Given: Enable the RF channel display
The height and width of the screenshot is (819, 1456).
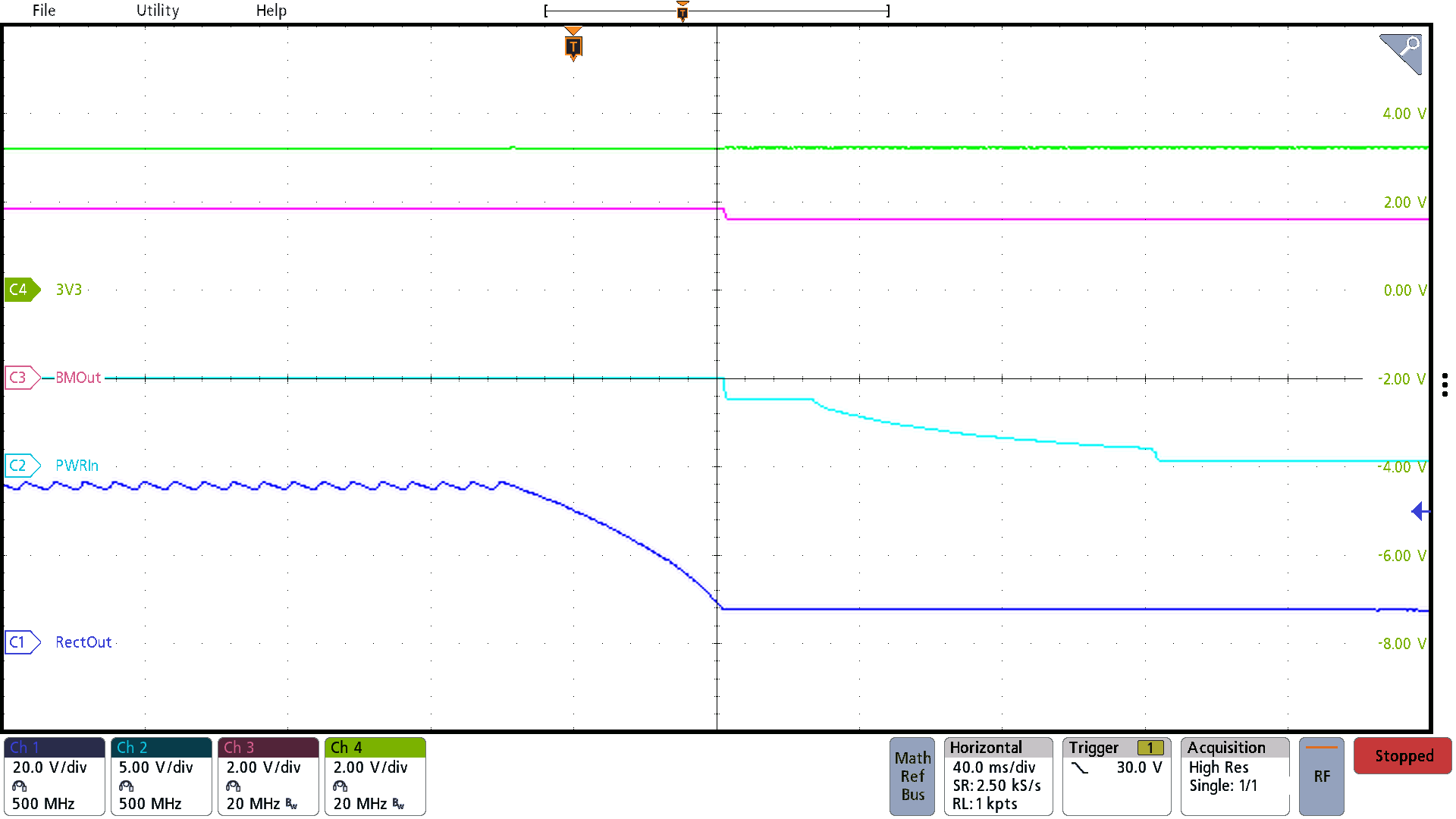Looking at the screenshot, I should (x=1321, y=776).
